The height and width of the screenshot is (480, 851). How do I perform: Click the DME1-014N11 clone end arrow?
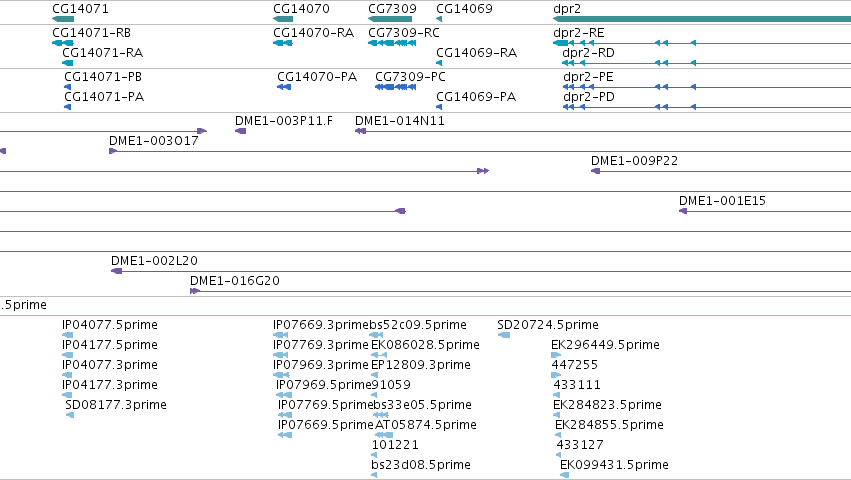pyautogui.click(x=360, y=131)
